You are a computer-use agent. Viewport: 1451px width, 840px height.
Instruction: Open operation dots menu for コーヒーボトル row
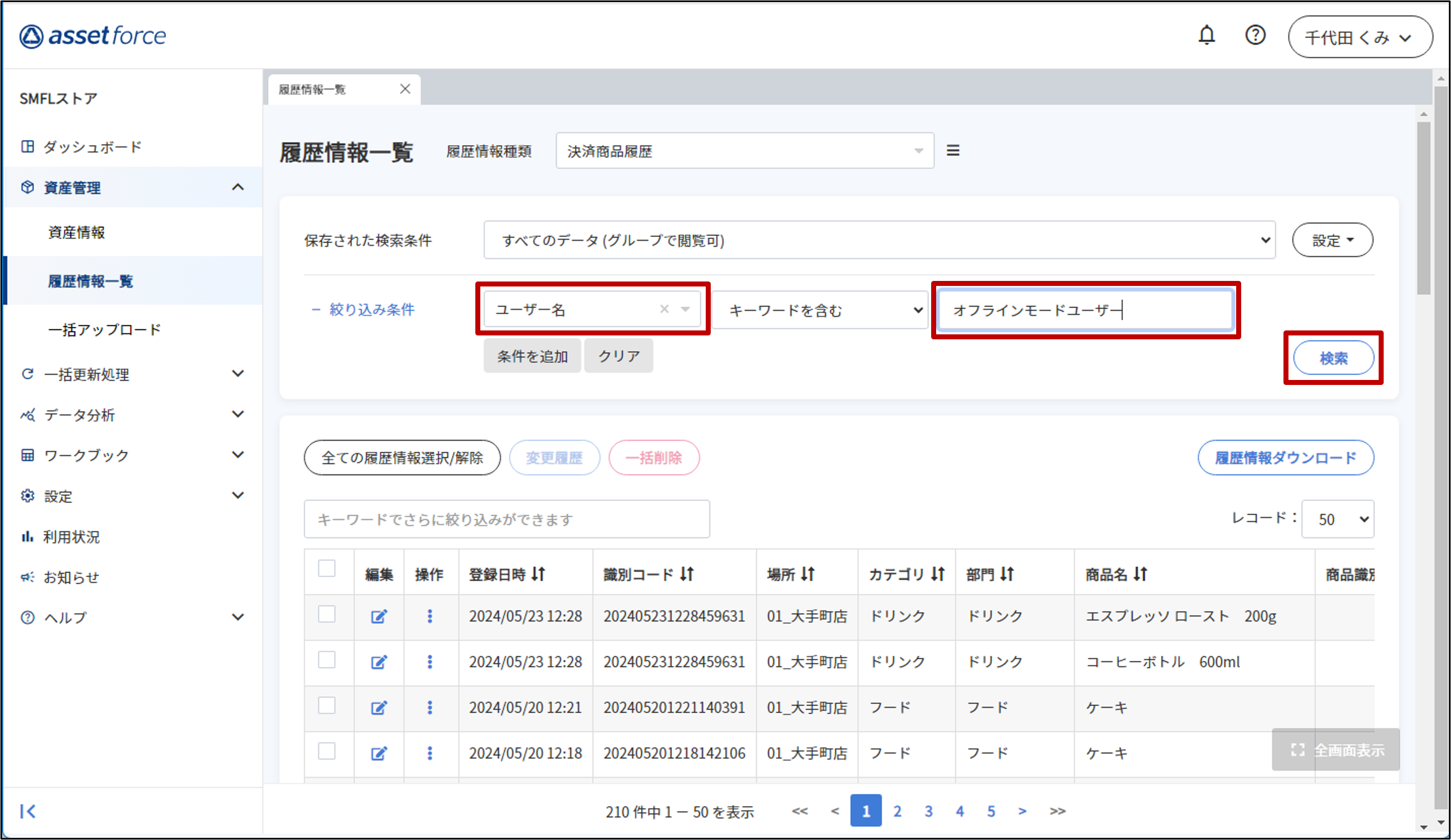pyautogui.click(x=430, y=662)
